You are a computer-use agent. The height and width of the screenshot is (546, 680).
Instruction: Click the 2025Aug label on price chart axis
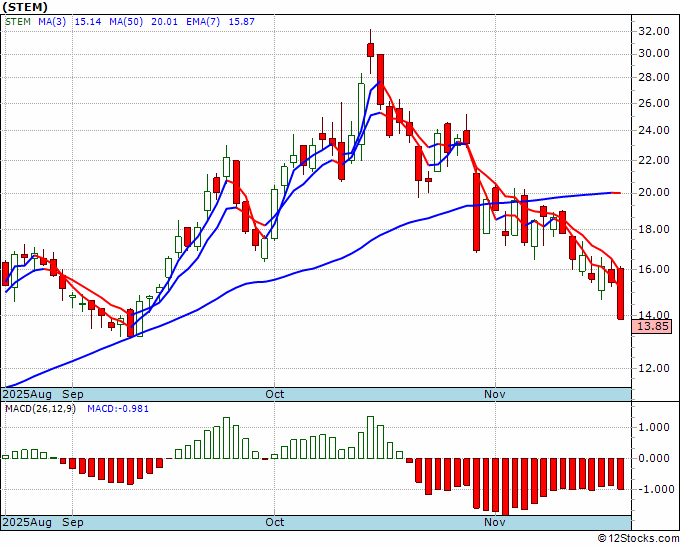27,394
